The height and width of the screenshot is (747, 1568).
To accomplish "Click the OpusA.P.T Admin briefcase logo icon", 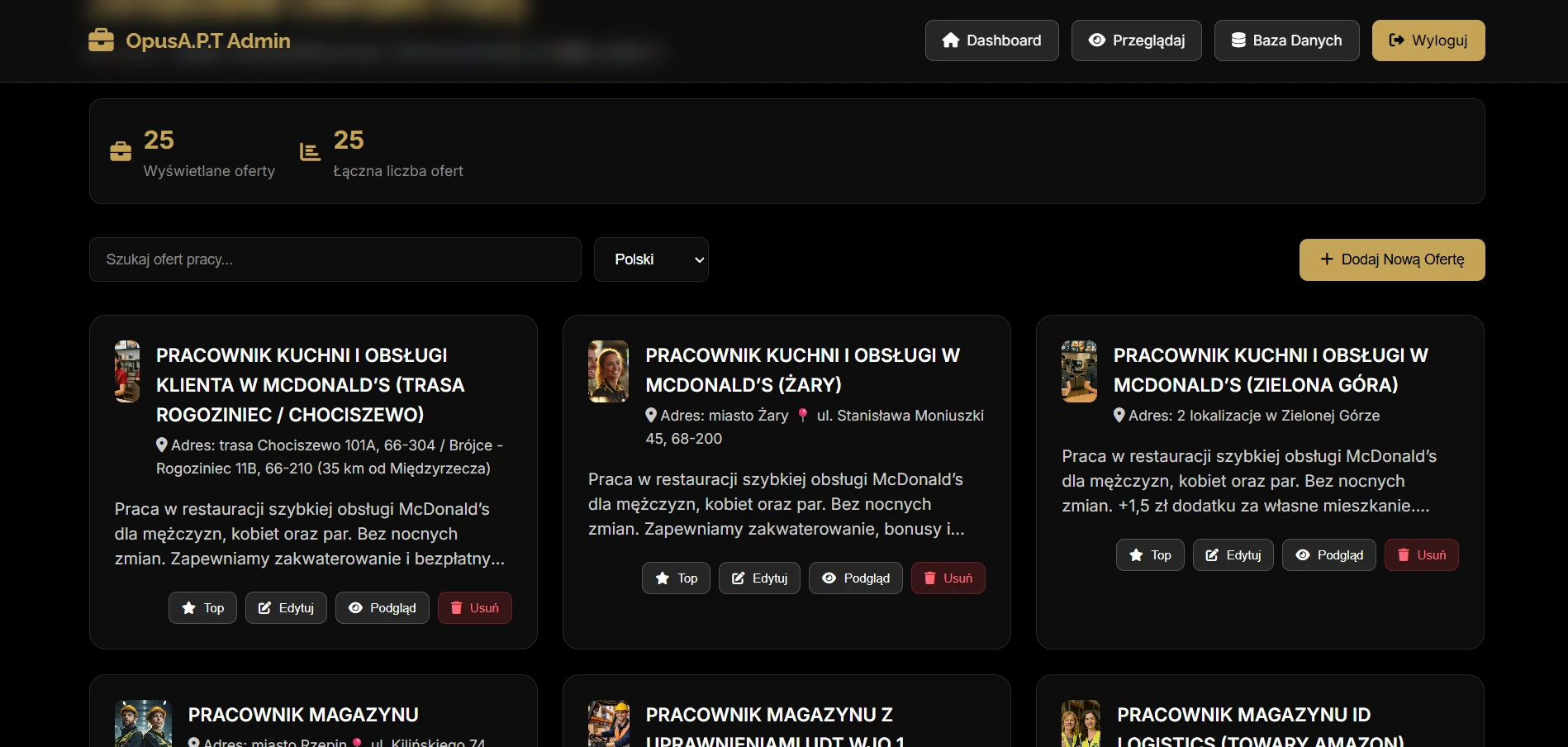I will click(x=101, y=40).
